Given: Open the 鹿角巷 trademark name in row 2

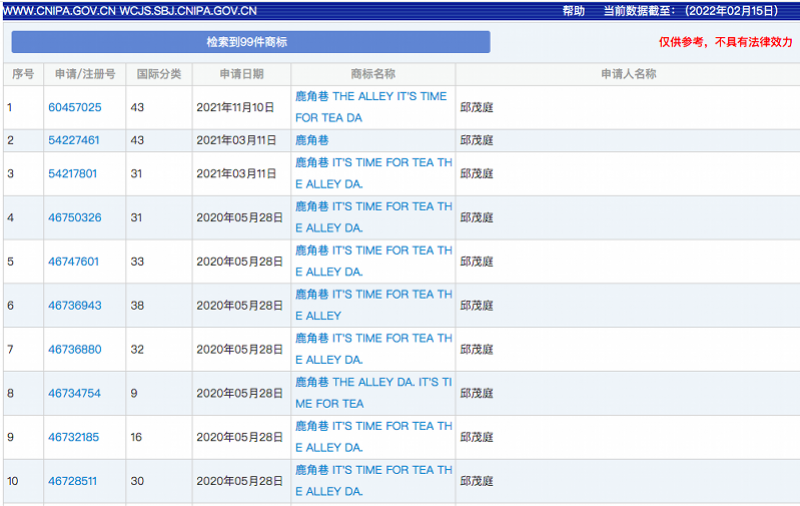Looking at the screenshot, I should click(x=312, y=140).
